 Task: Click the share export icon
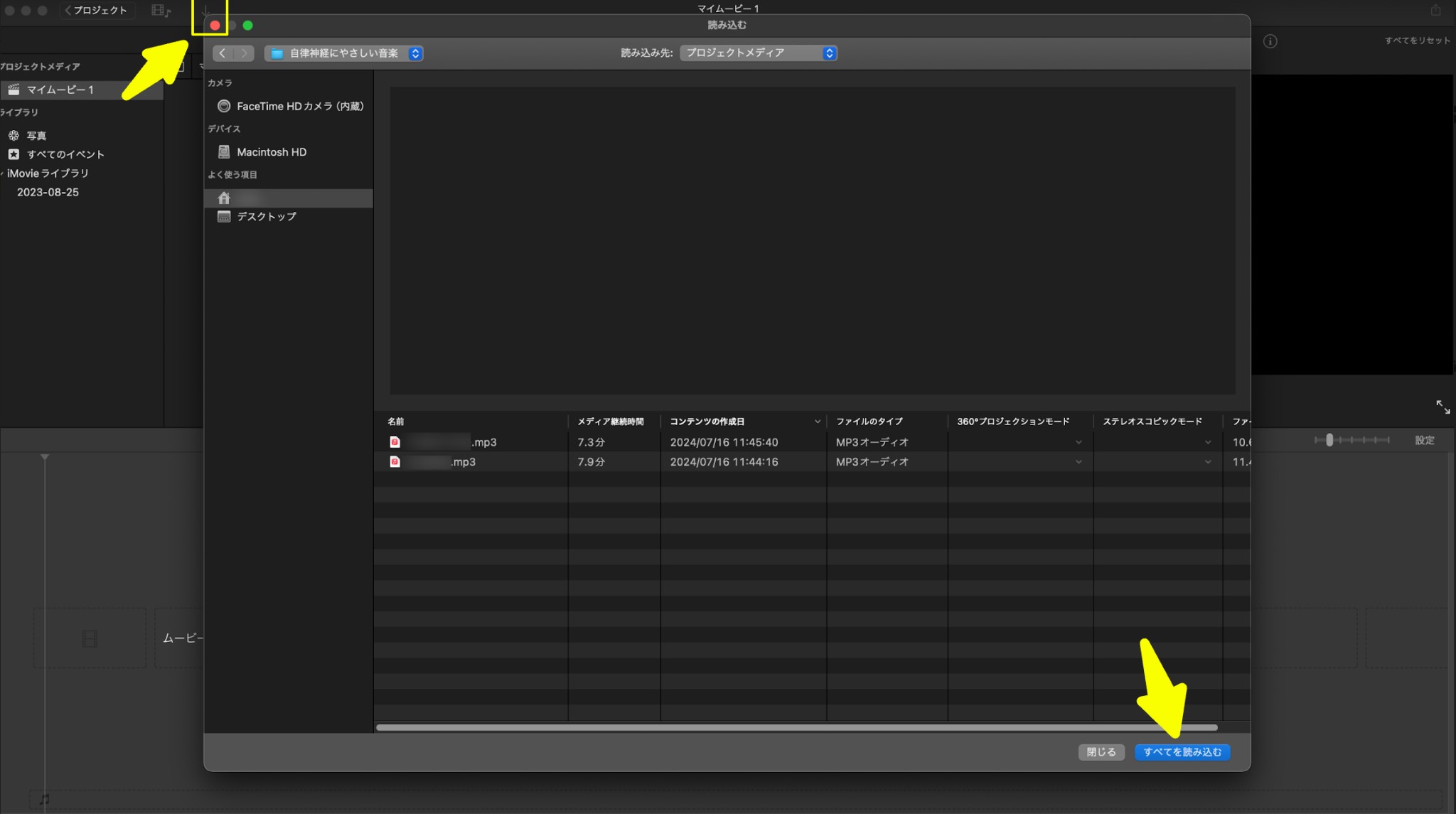point(1435,10)
